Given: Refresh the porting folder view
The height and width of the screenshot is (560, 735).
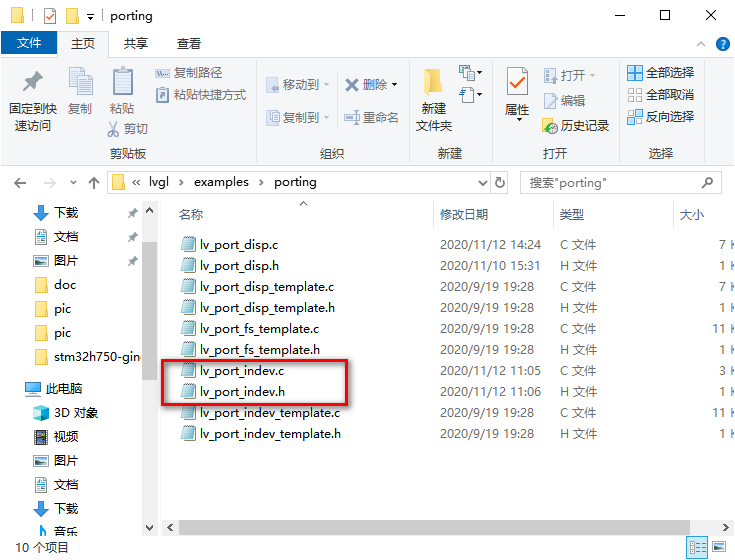Looking at the screenshot, I should 500,182.
